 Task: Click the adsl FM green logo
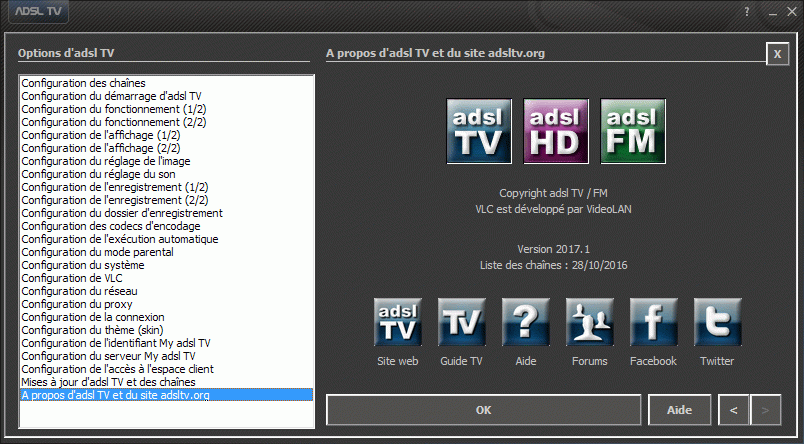click(633, 131)
